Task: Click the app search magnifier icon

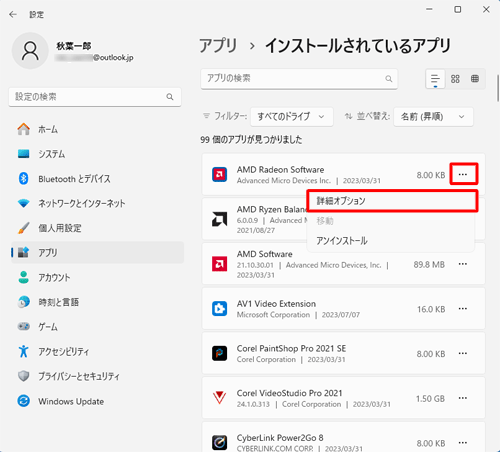Action: (x=388, y=79)
